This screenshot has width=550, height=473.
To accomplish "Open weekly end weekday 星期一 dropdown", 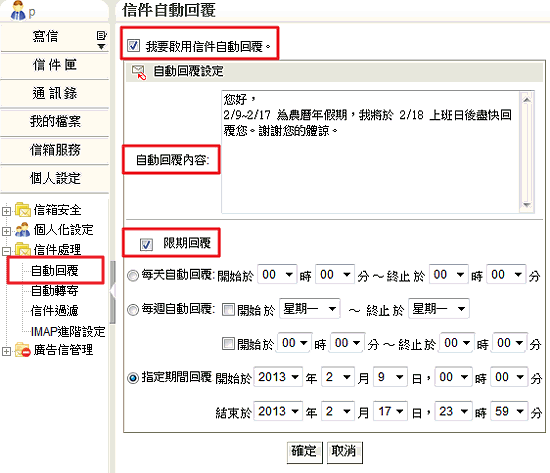I will click(438, 309).
